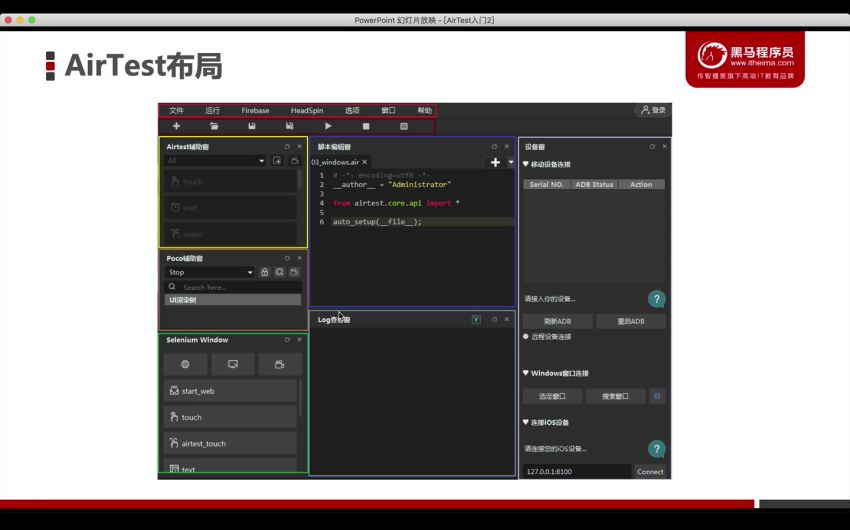Click the Serial NO. column header
The width and height of the screenshot is (850, 530).
pos(546,184)
